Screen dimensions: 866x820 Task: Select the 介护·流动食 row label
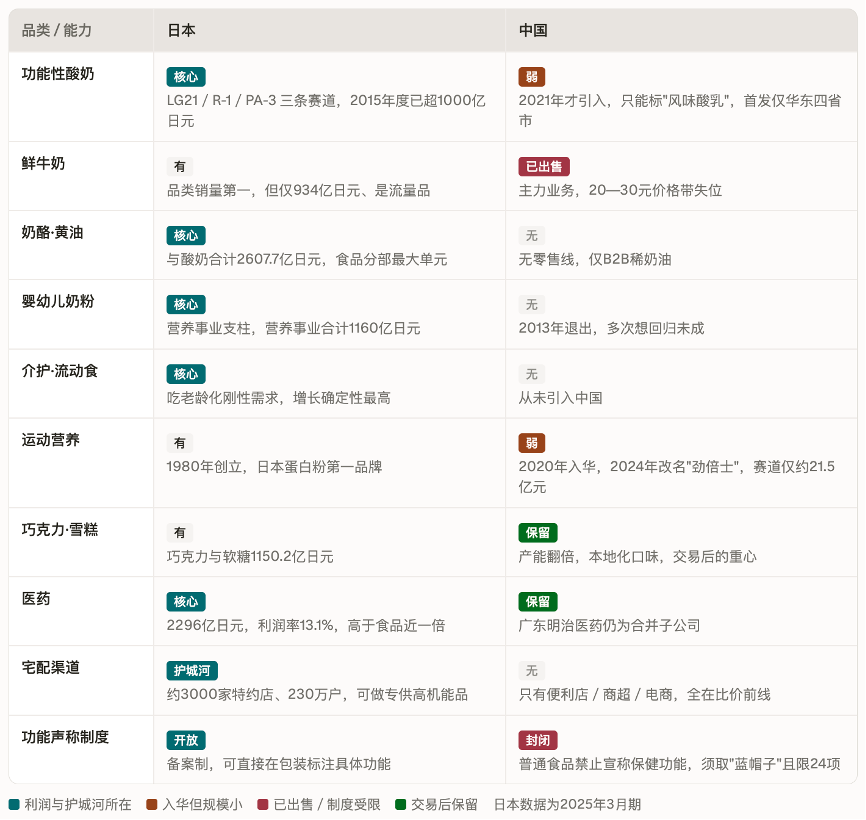tap(60, 371)
